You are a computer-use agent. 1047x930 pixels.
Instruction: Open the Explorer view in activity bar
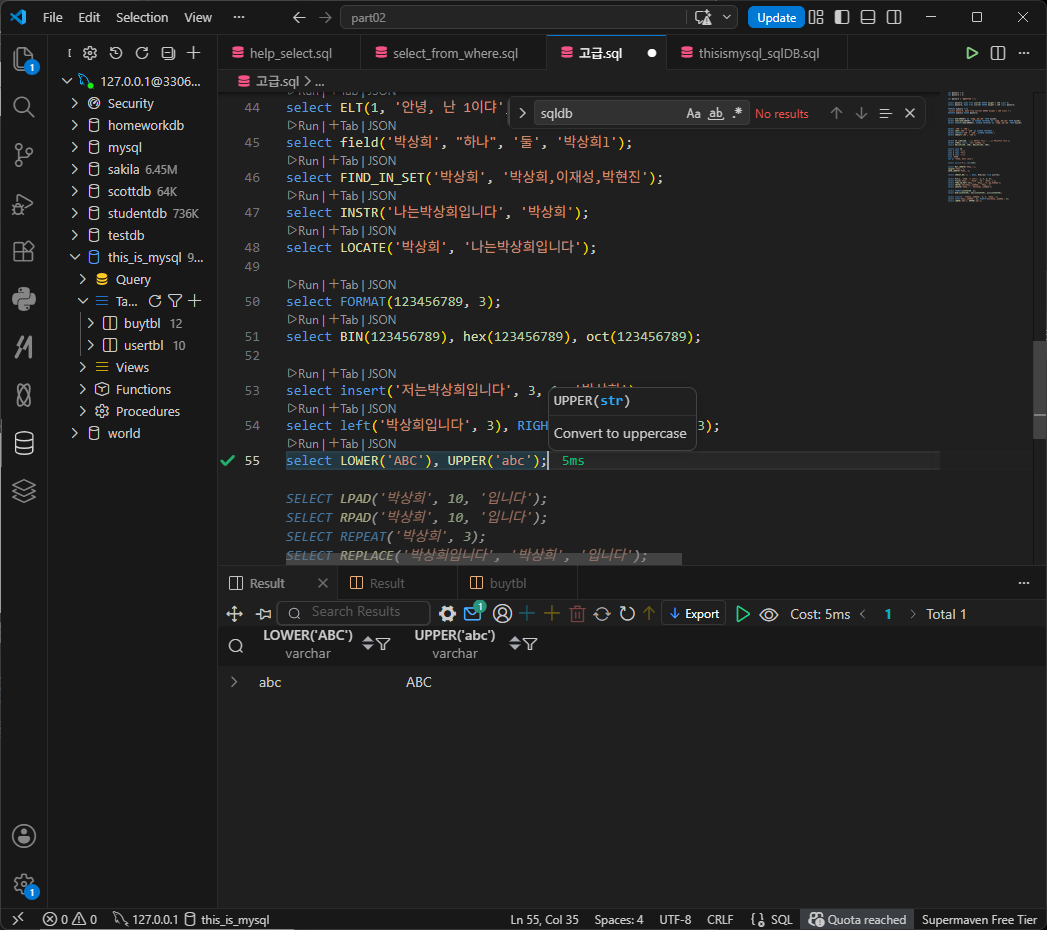click(24, 59)
